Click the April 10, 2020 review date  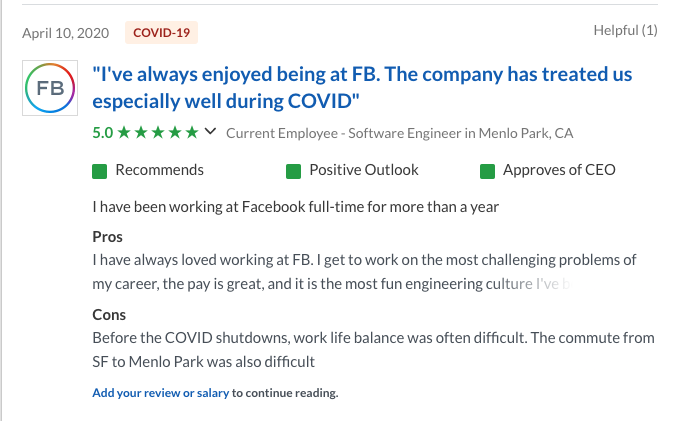click(x=66, y=33)
